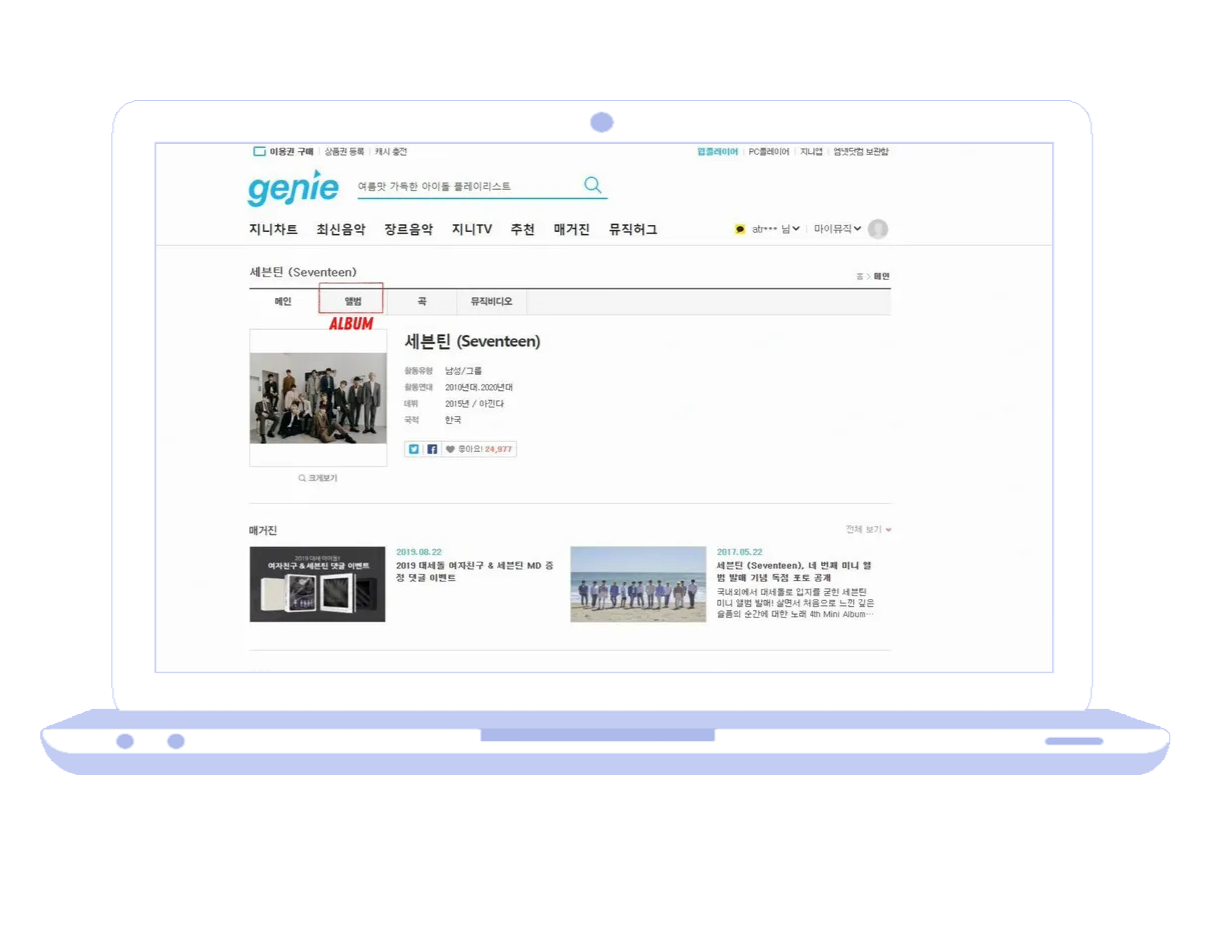Click the 세븐틴 (Seventeen) artist name heading
This screenshot has width=1213, height=938.
472,341
